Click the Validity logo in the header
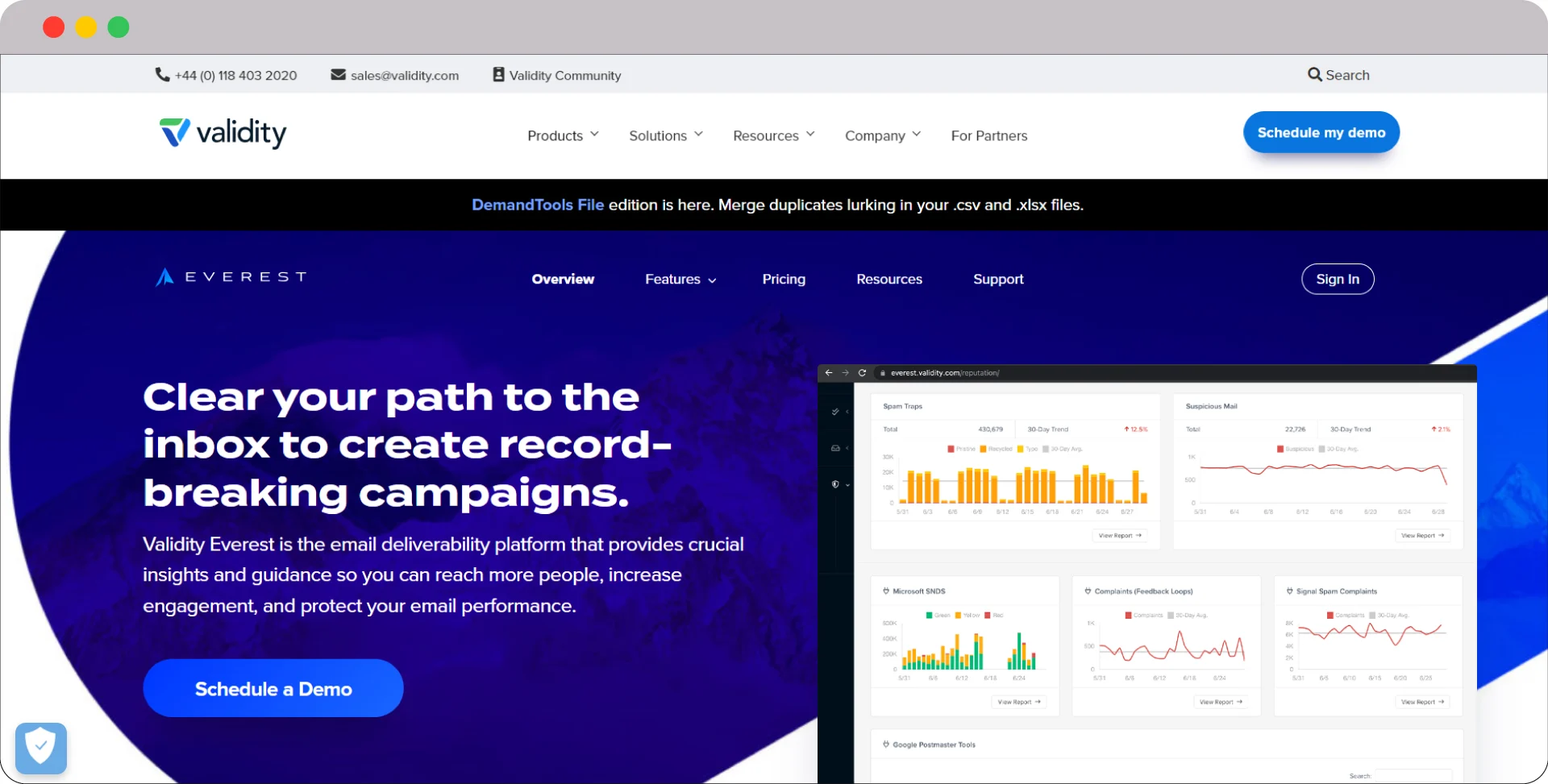This screenshot has width=1548, height=784. click(223, 133)
